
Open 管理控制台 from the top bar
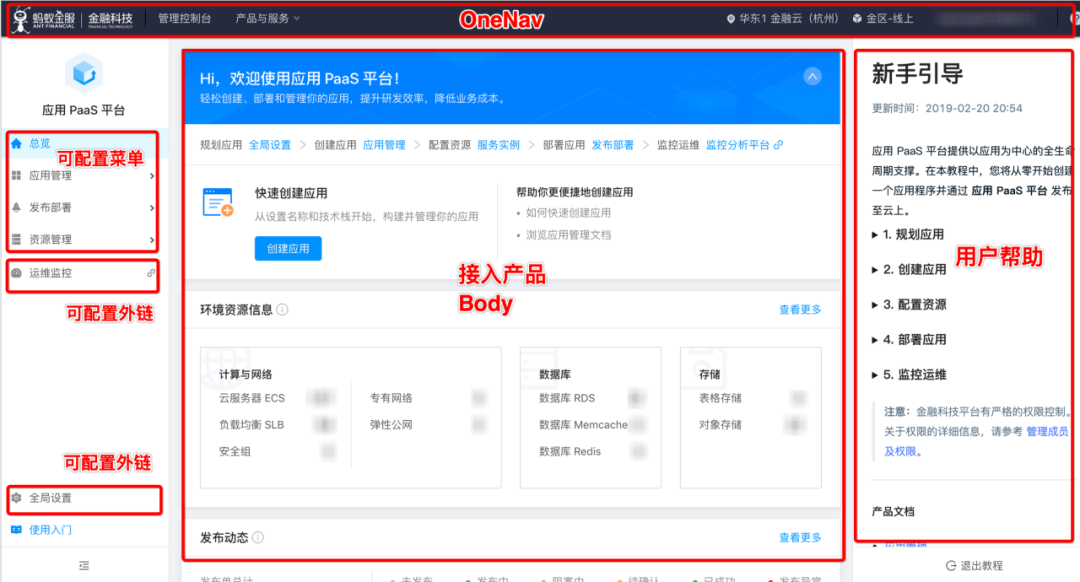pos(185,16)
